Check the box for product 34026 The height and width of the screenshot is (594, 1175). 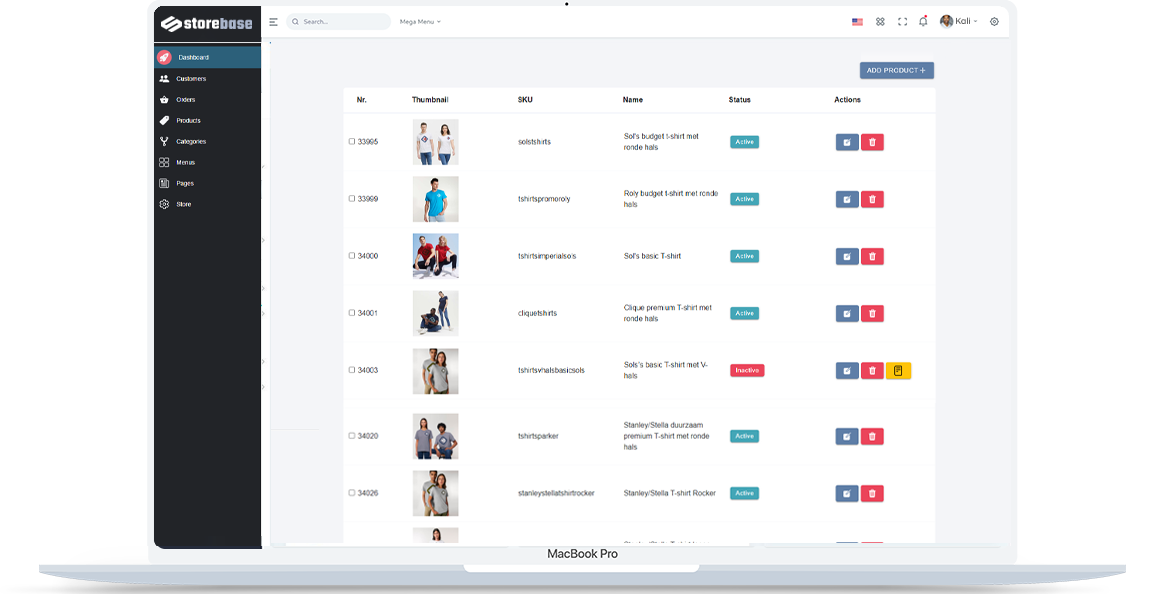(x=351, y=492)
